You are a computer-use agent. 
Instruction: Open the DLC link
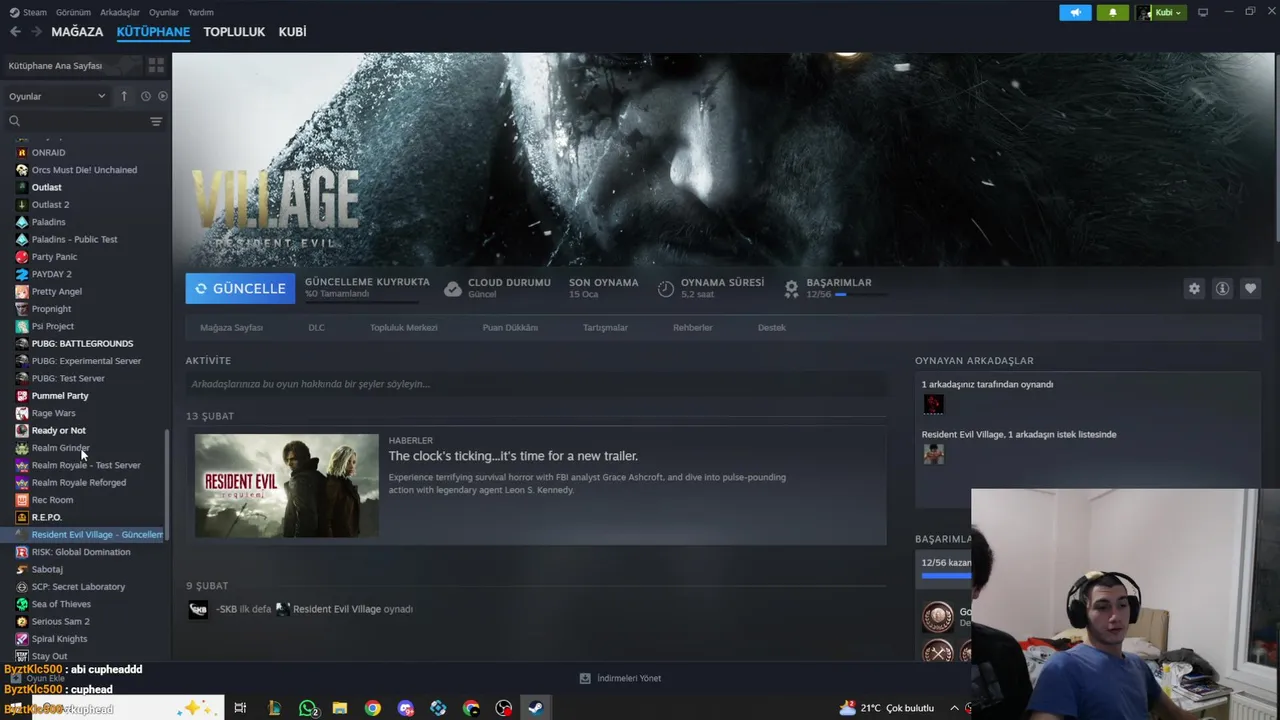(x=316, y=327)
